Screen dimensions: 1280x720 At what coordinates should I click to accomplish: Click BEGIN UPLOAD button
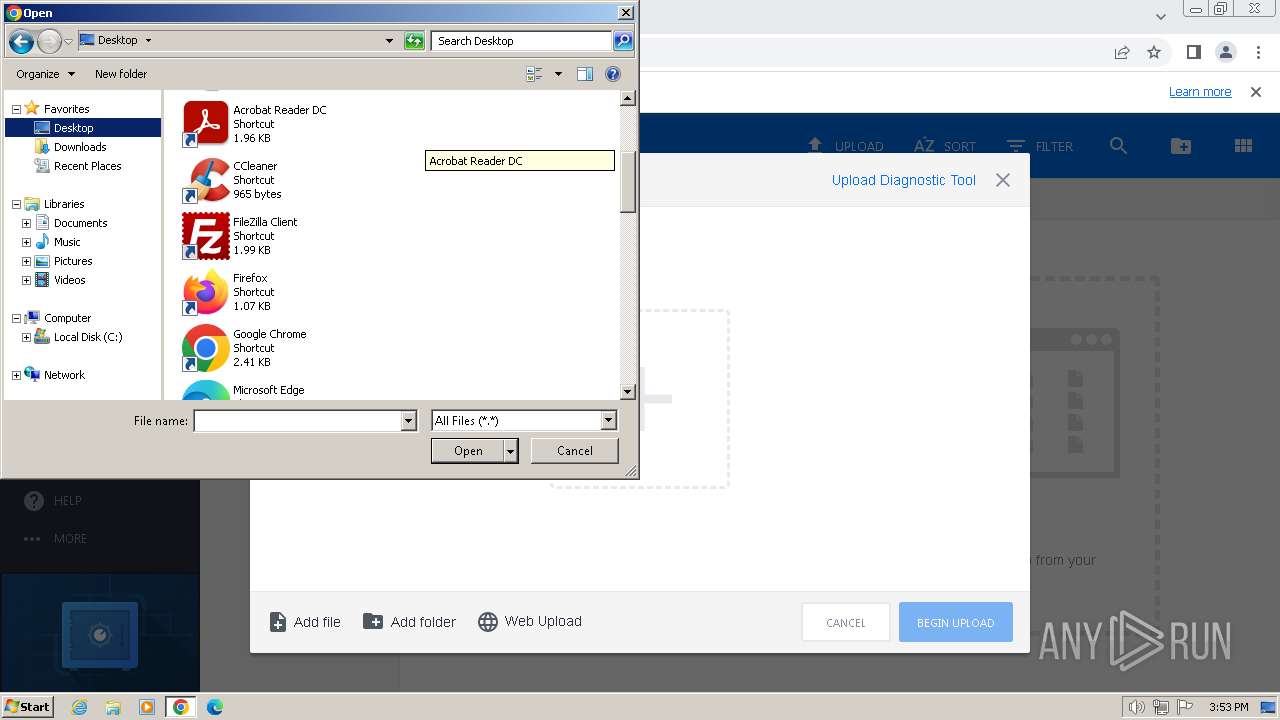click(x=955, y=622)
